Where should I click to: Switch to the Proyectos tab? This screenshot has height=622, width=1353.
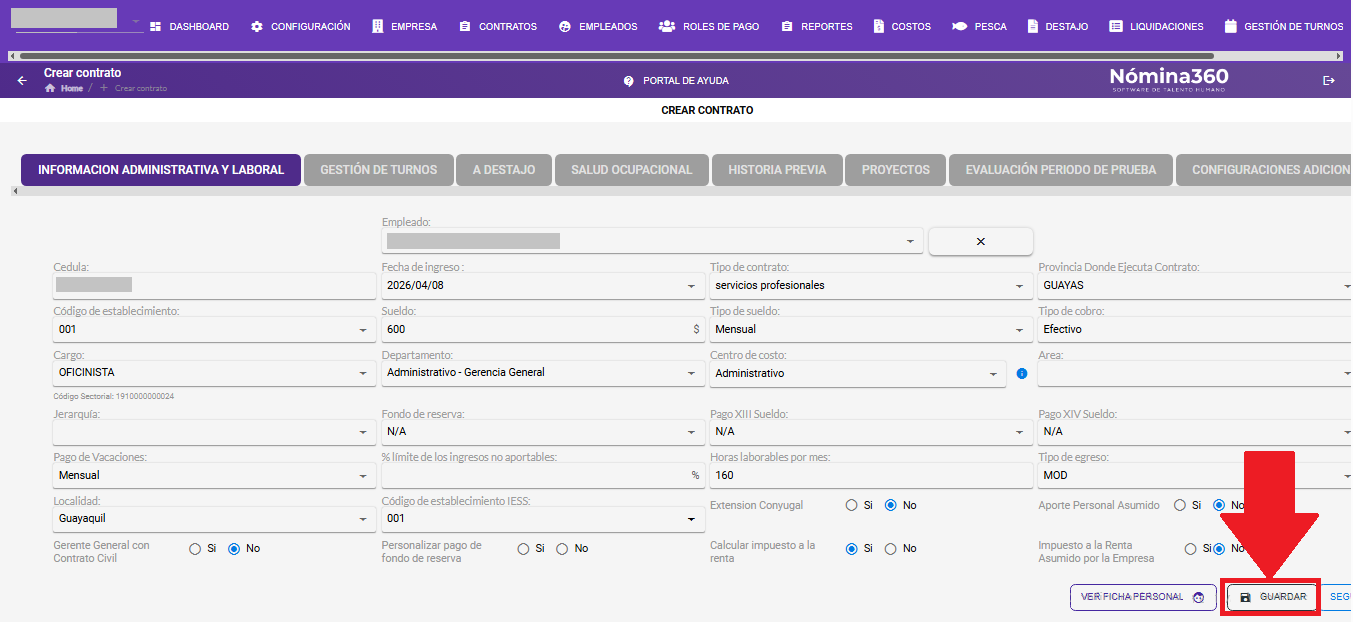(895, 170)
